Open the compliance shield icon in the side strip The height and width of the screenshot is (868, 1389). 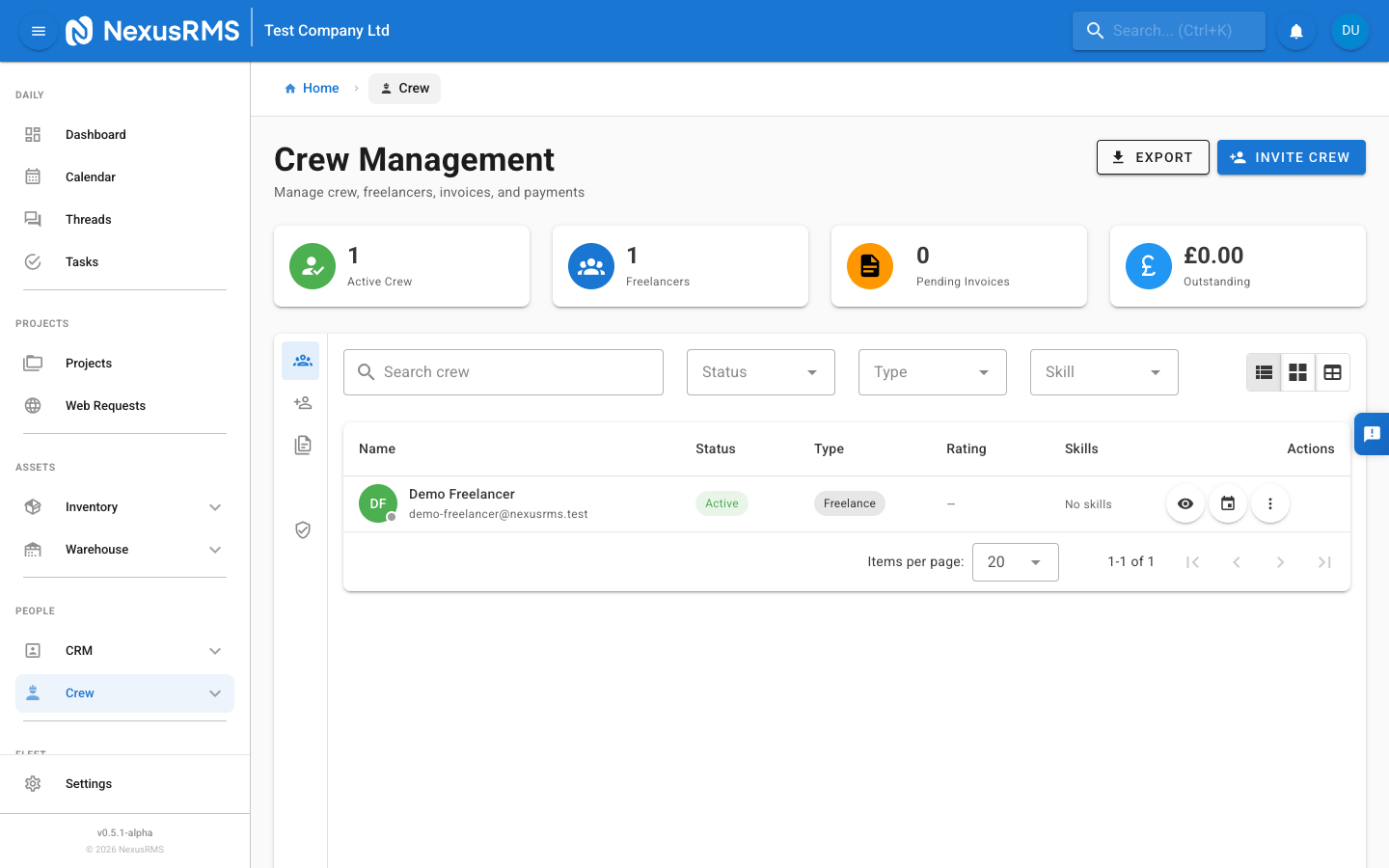click(x=303, y=529)
